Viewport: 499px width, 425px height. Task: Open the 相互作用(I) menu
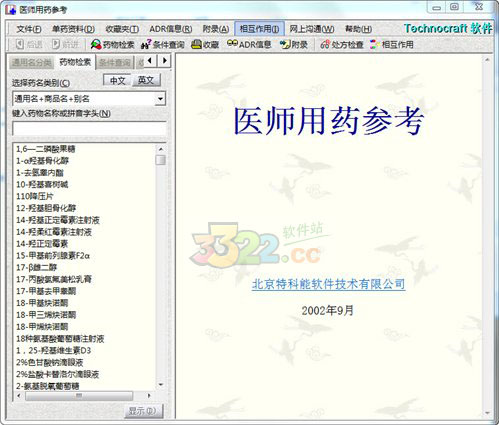click(x=259, y=29)
